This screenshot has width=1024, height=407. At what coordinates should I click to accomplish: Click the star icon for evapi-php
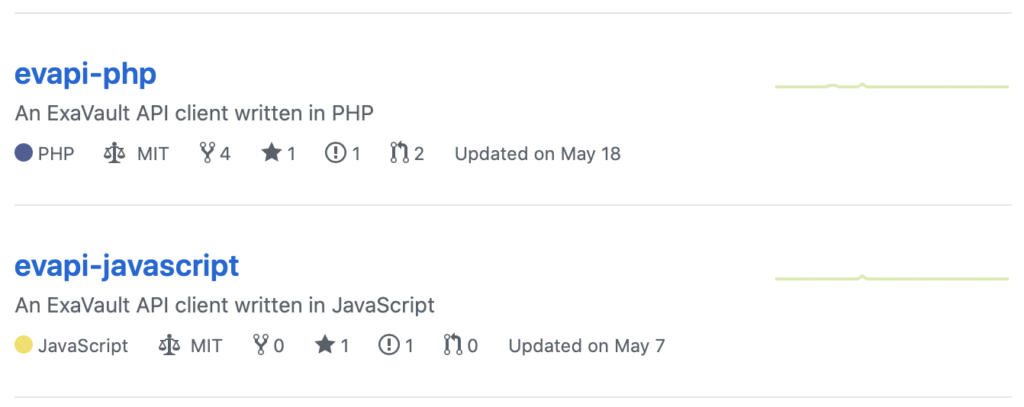[x=272, y=154]
